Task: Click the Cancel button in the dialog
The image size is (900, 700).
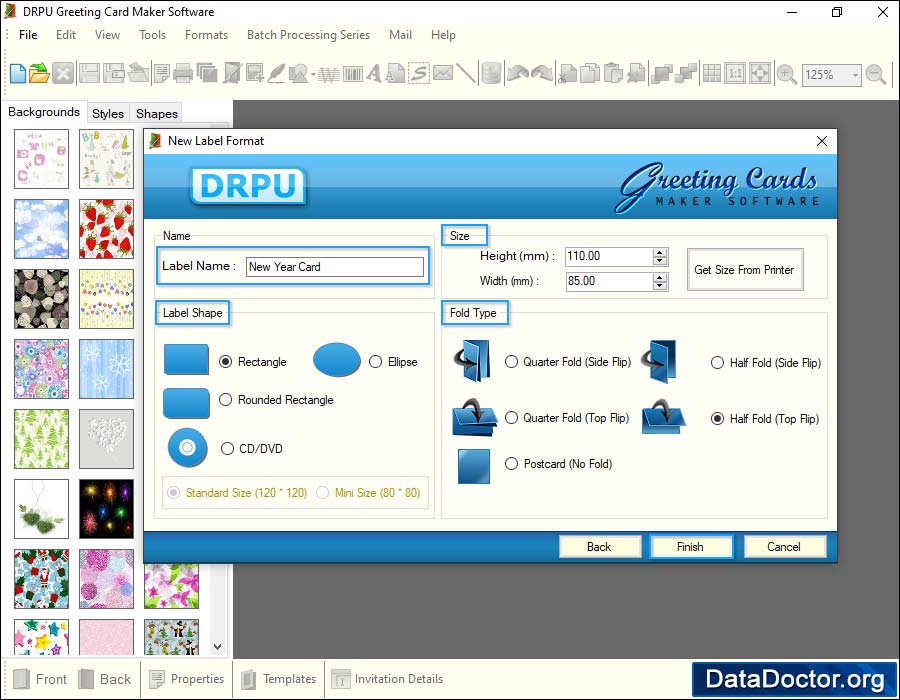Action: (x=784, y=547)
